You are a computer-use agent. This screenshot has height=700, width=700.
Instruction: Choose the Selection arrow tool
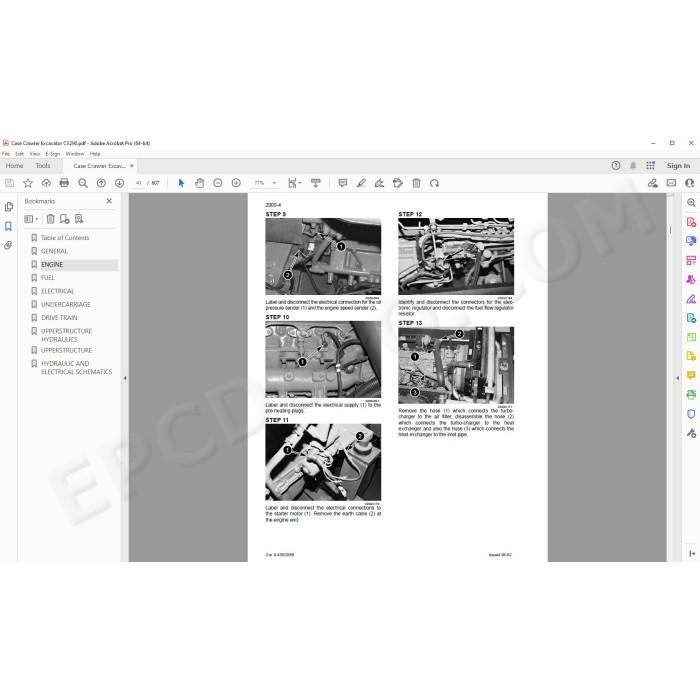coord(181,183)
